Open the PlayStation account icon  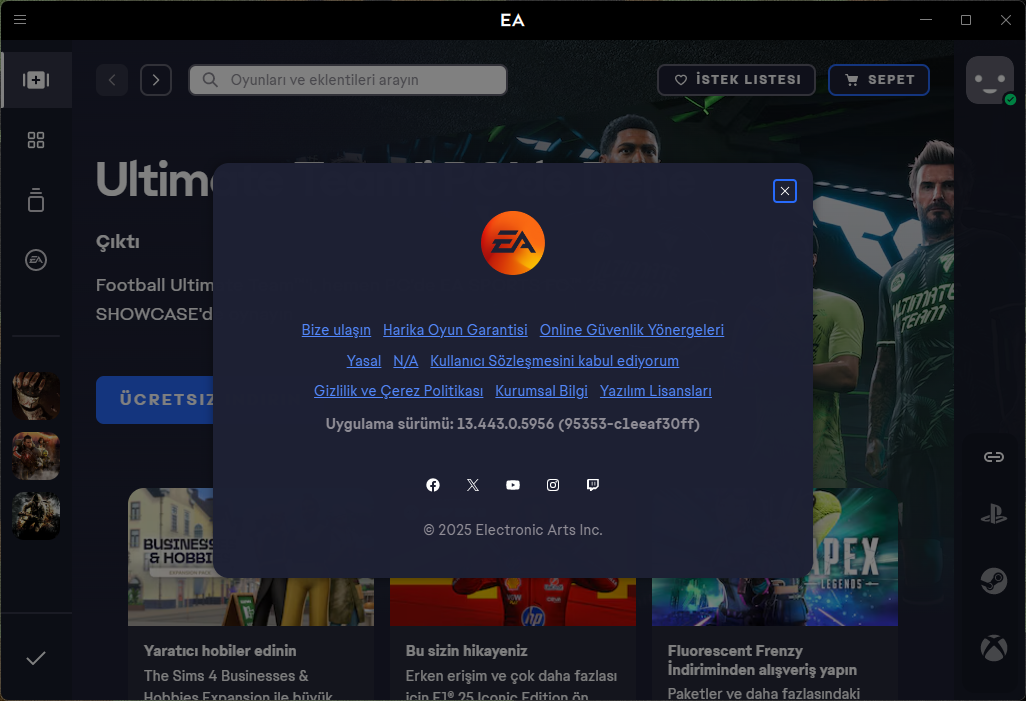(x=994, y=514)
